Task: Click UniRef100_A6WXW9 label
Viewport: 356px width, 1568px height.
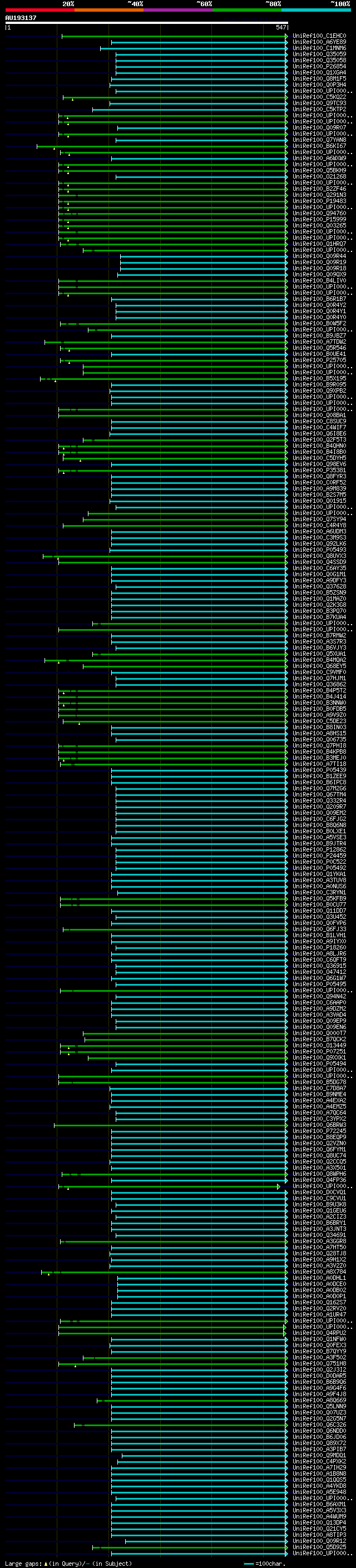Action: click(319, 159)
